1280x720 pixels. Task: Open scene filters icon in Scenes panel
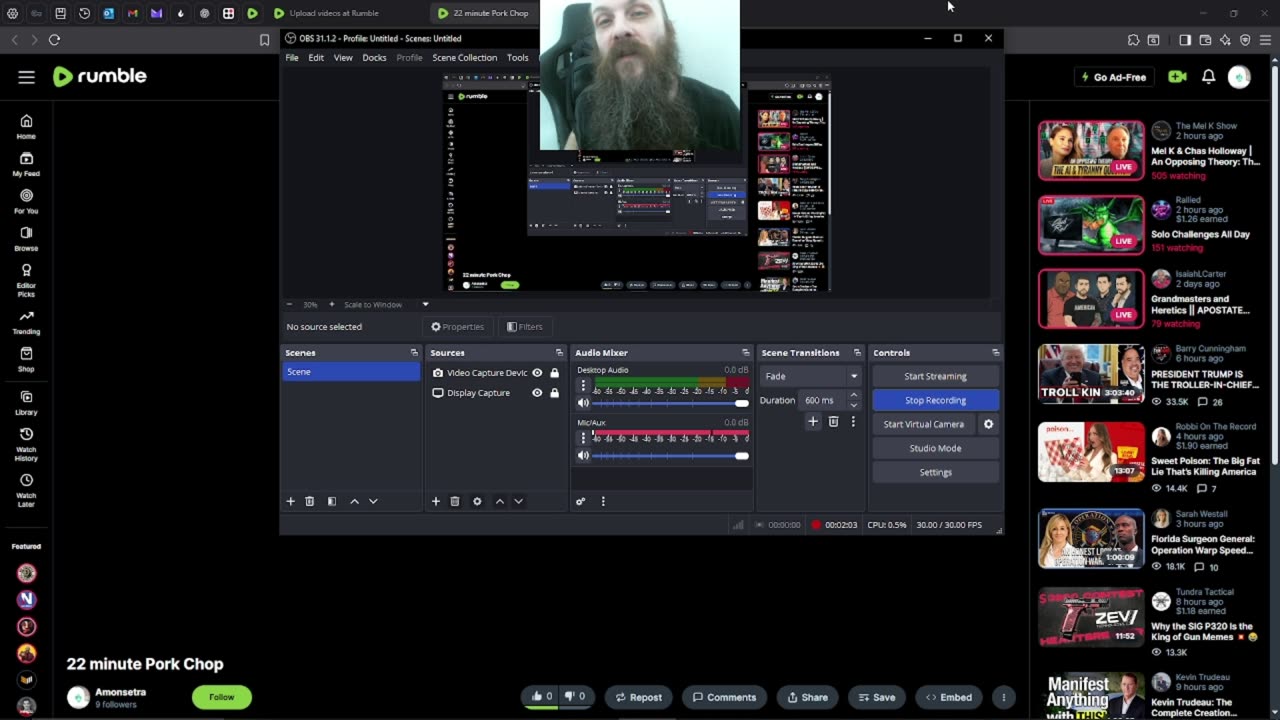coord(332,501)
